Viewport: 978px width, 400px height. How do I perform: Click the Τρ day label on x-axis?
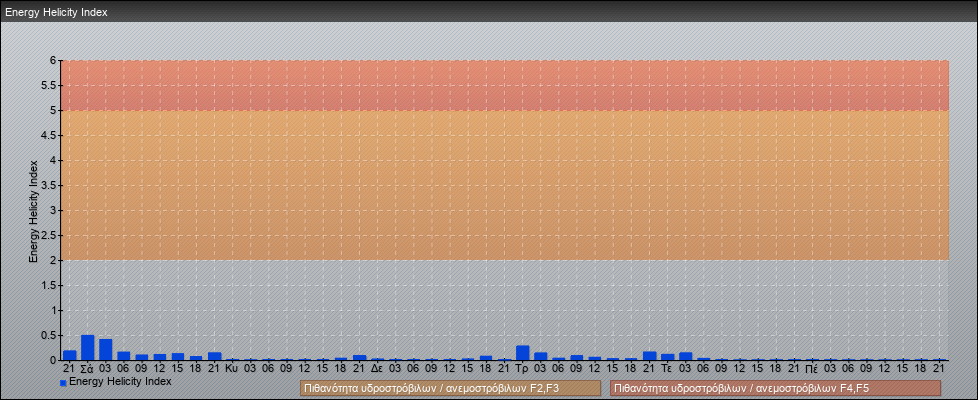click(x=523, y=369)
